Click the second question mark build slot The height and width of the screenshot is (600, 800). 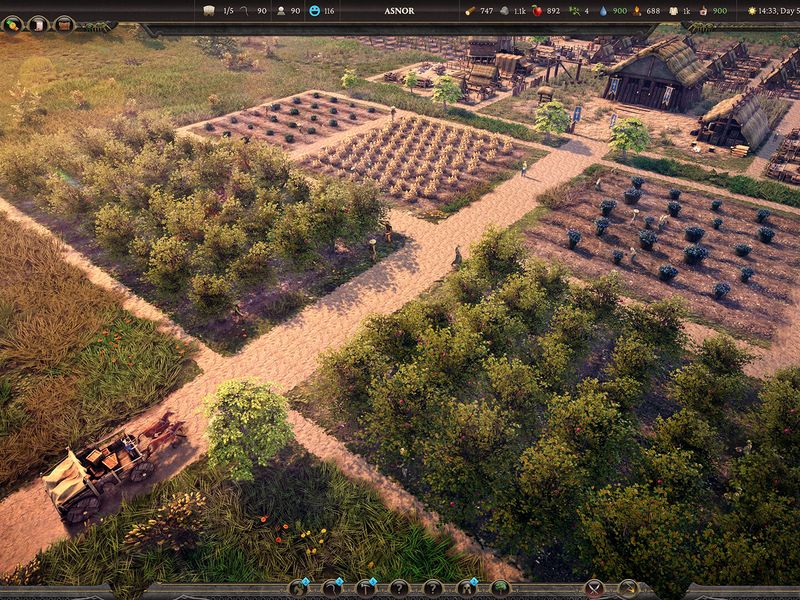coord(433,588)
